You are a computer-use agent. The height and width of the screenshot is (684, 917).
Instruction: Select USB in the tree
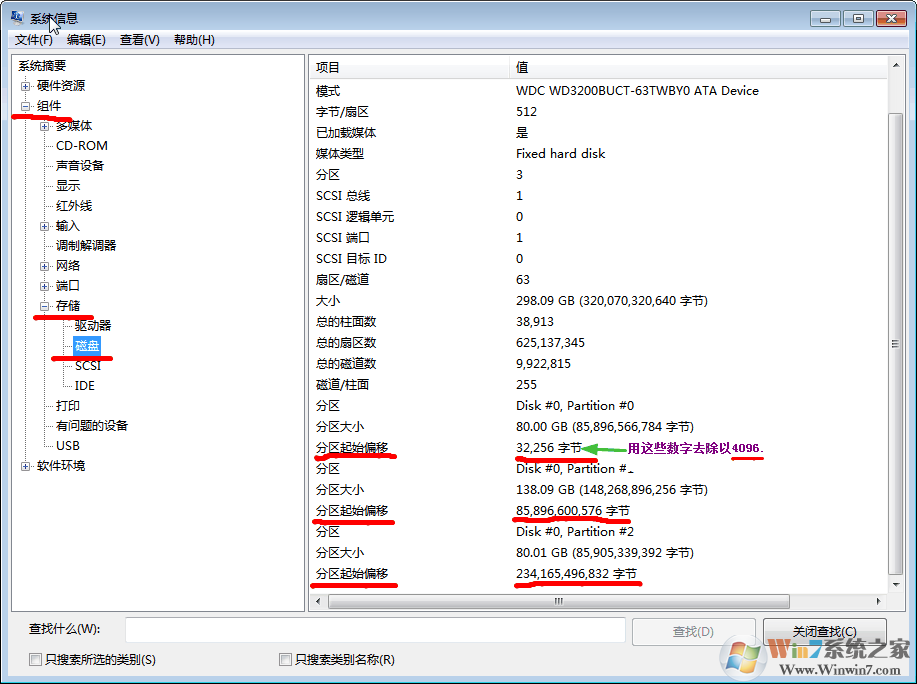click(68, 445)
